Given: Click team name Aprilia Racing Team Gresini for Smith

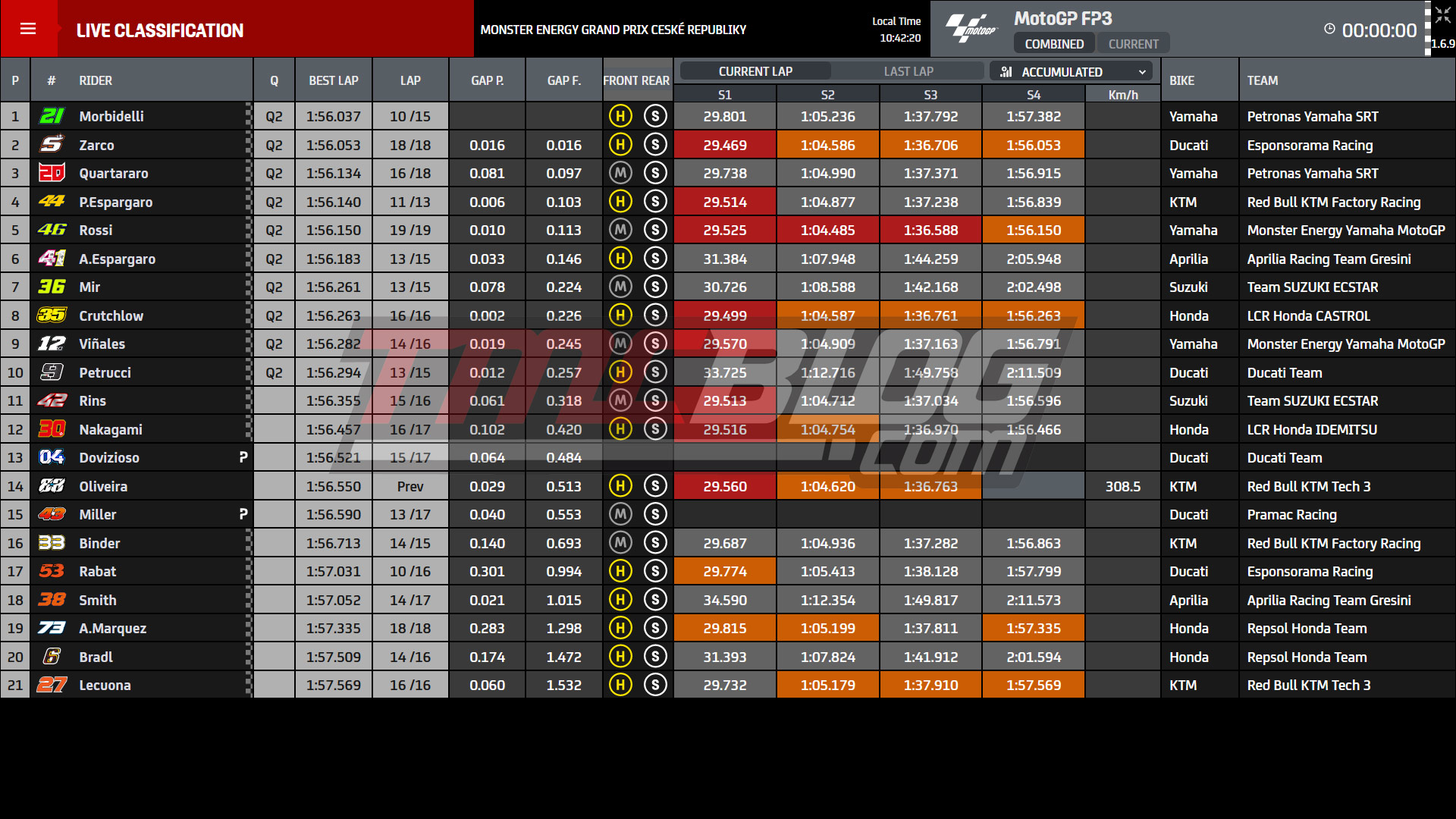Looking at the screenshot, I should pyautogui.click(x=1329, y=600).
